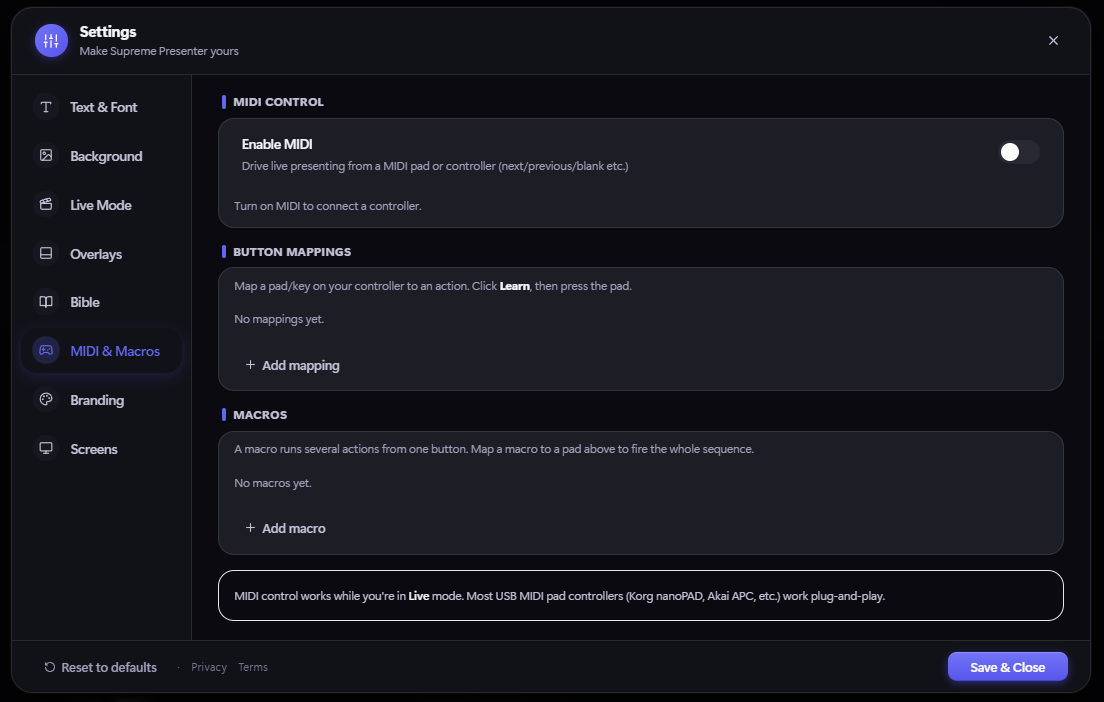
Task: Click the Live Mode clapperboard icon
Action: (x=46, y=204)
